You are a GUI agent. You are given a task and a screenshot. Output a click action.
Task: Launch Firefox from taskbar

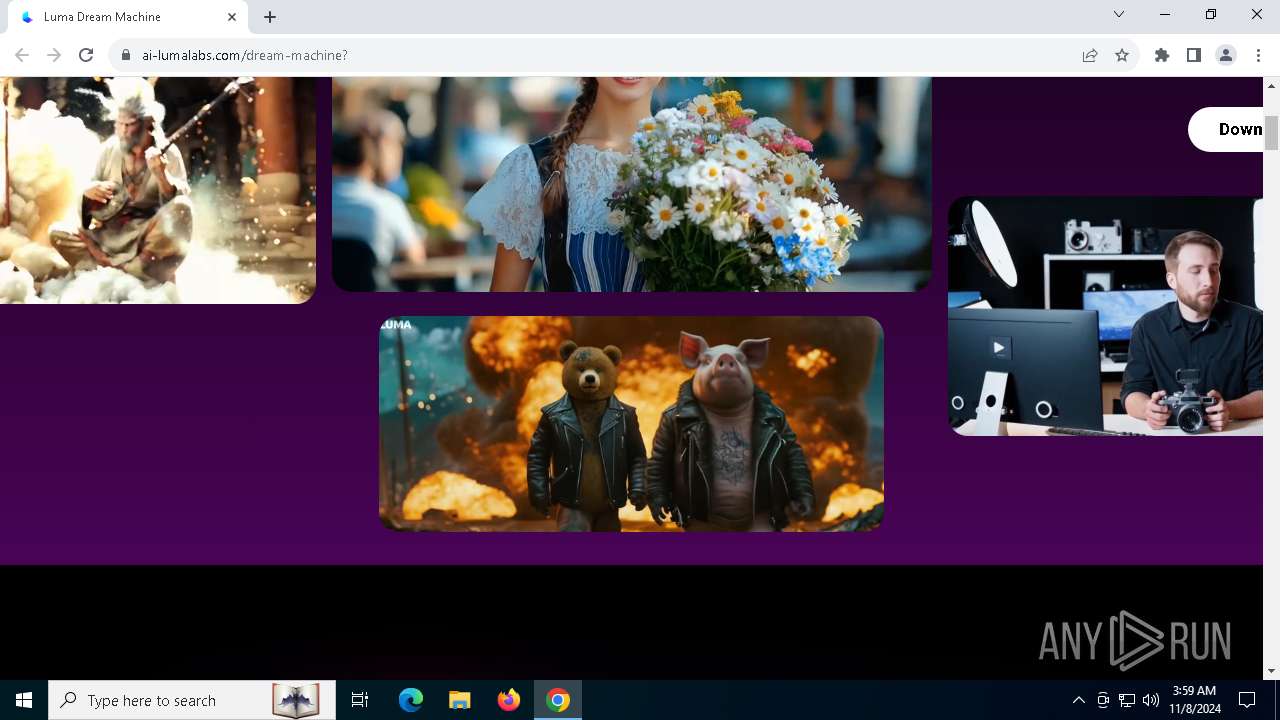pyautogui.click(x=509, y=700)
